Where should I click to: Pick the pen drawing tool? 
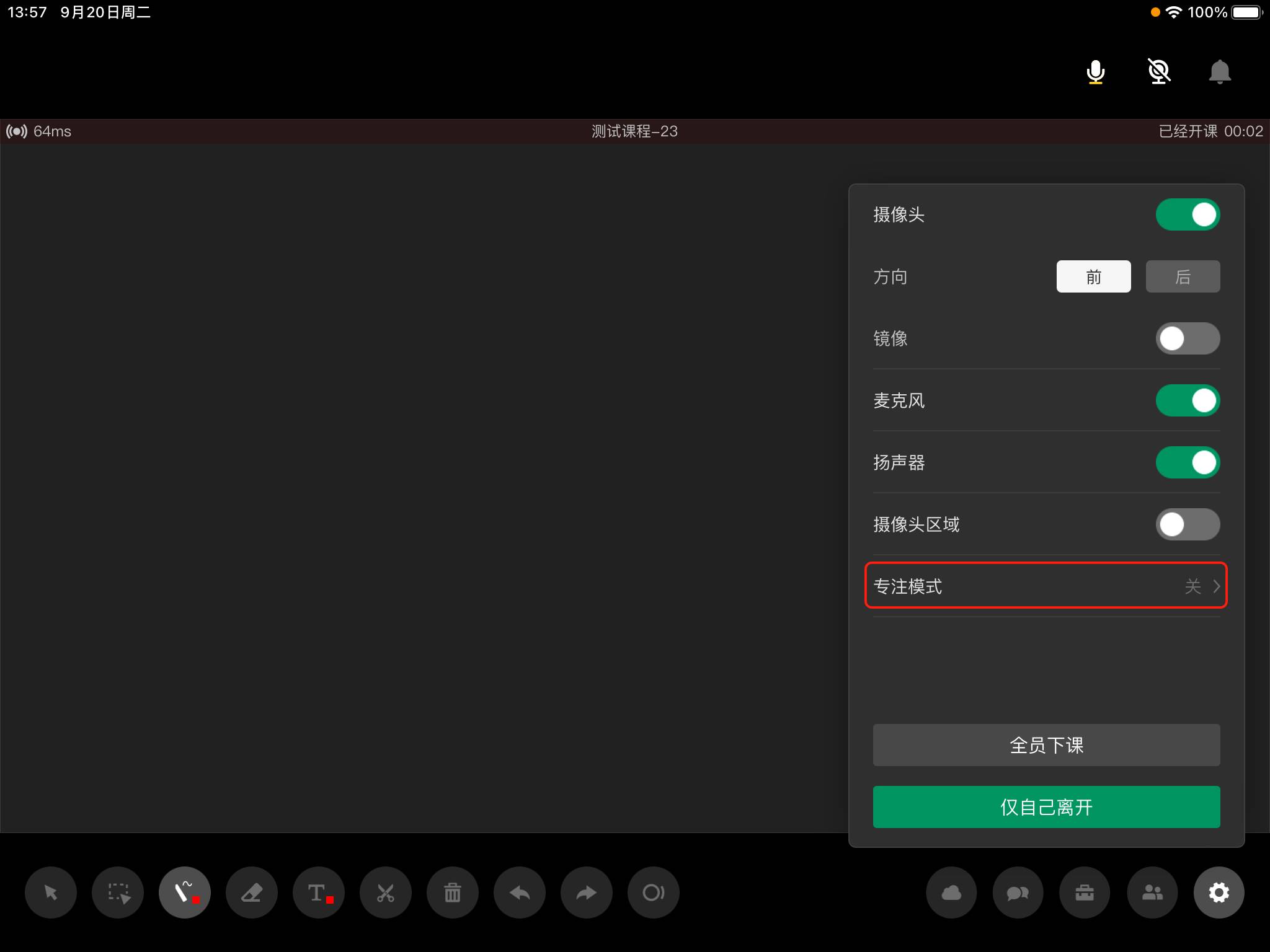click(x=185, y=892)
